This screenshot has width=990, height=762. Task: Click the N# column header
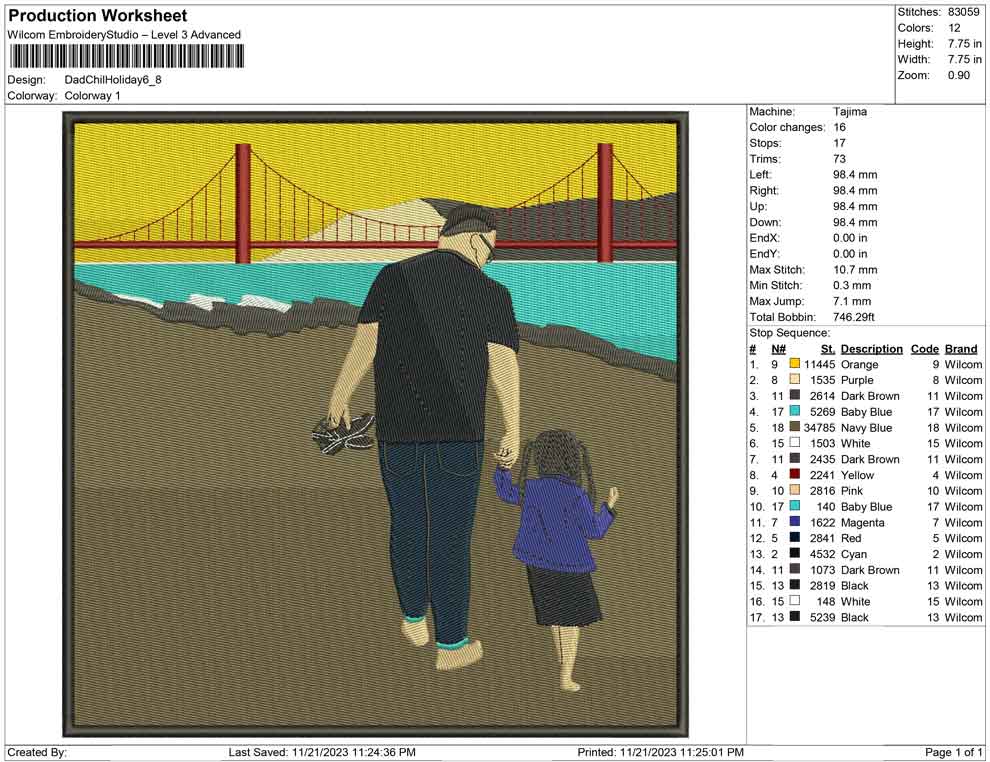pyautogui.click(x=778, y=349)
